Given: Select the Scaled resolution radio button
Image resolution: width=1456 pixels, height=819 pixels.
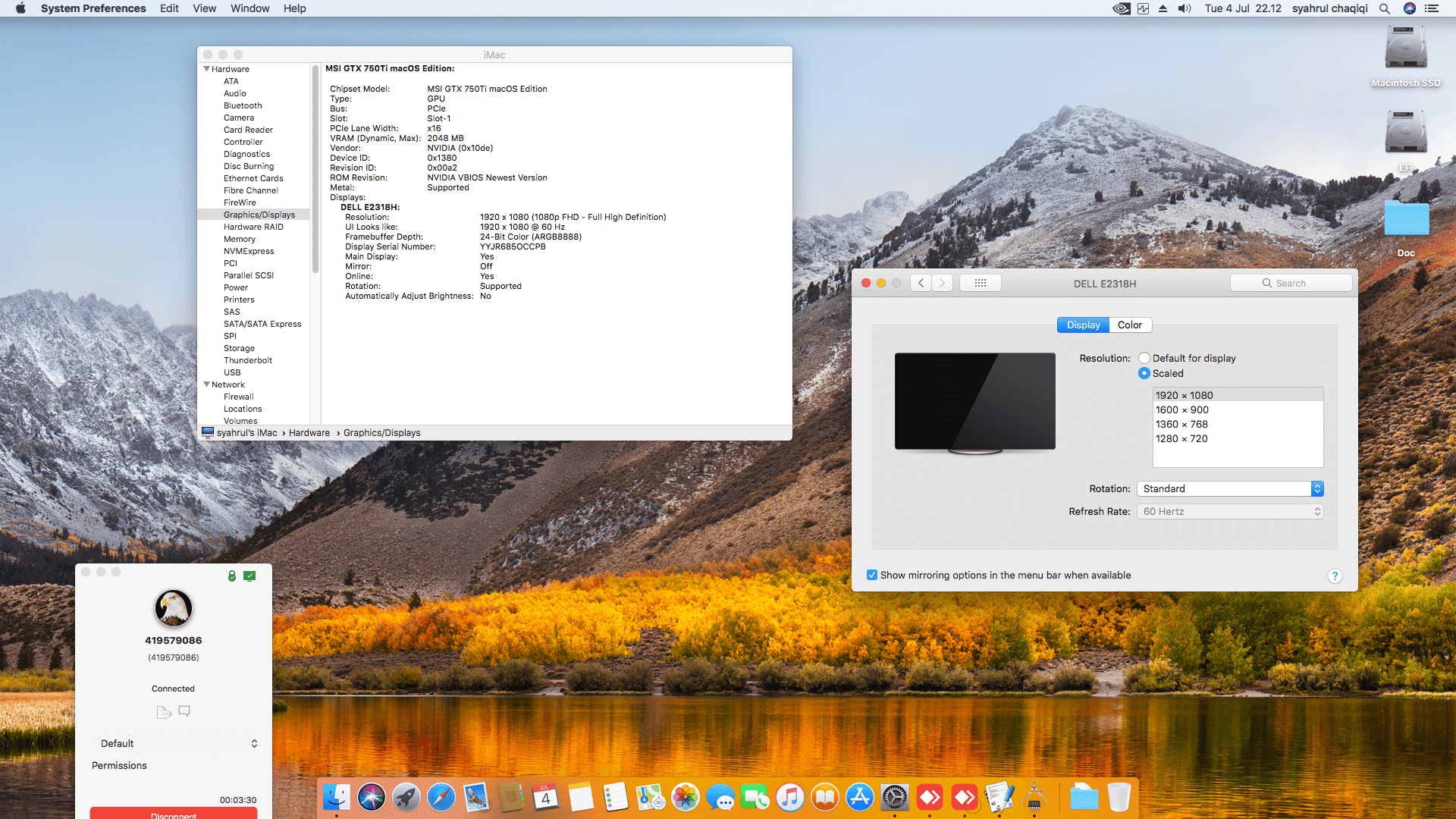Looking at the screenshot, I should (1144, 373).
